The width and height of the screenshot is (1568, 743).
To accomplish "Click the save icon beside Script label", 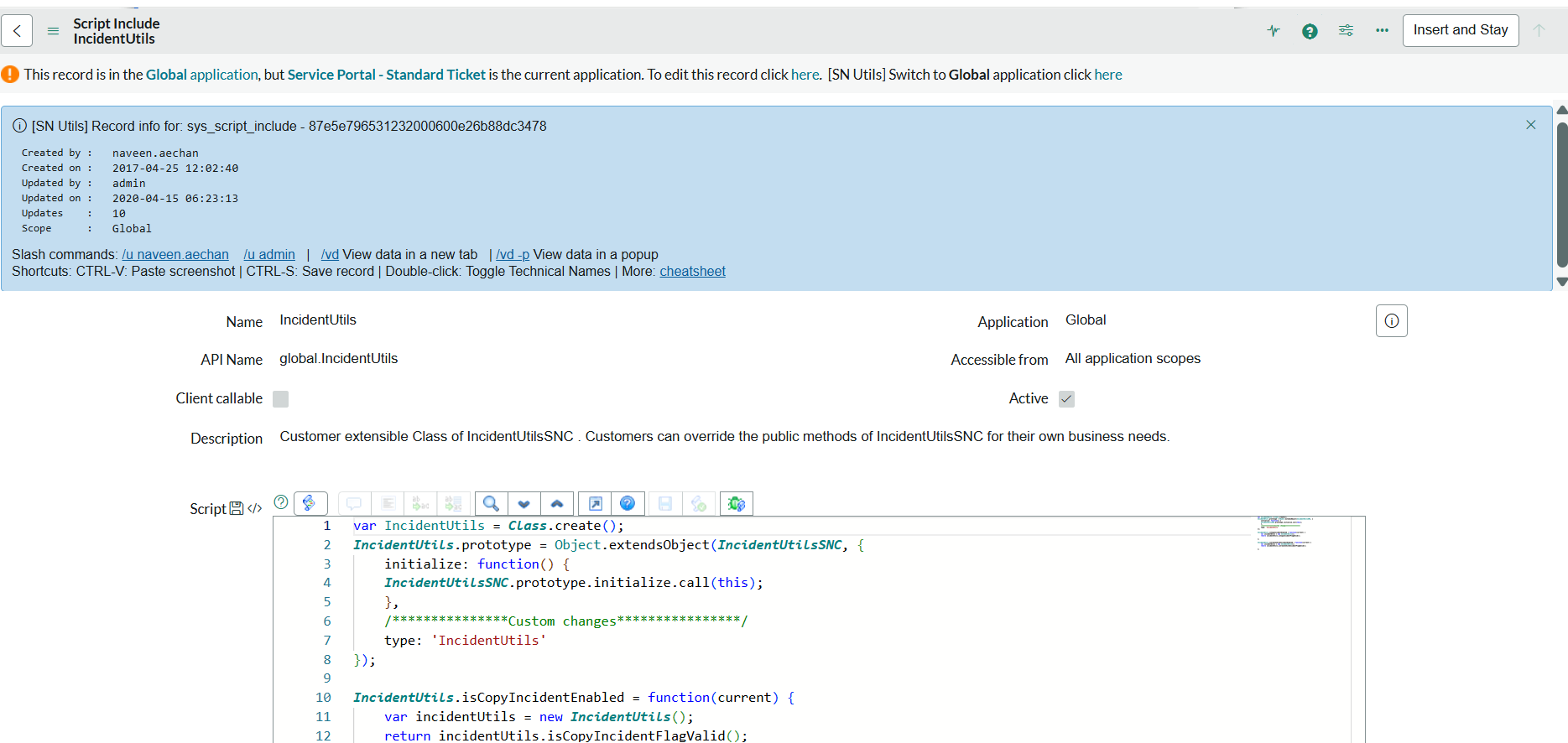I will click(x=237, y=508).
